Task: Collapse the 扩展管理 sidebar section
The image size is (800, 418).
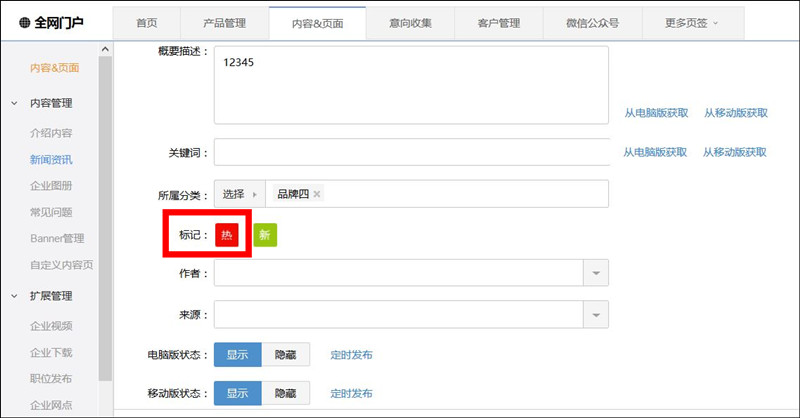Action: click(14, 296)
